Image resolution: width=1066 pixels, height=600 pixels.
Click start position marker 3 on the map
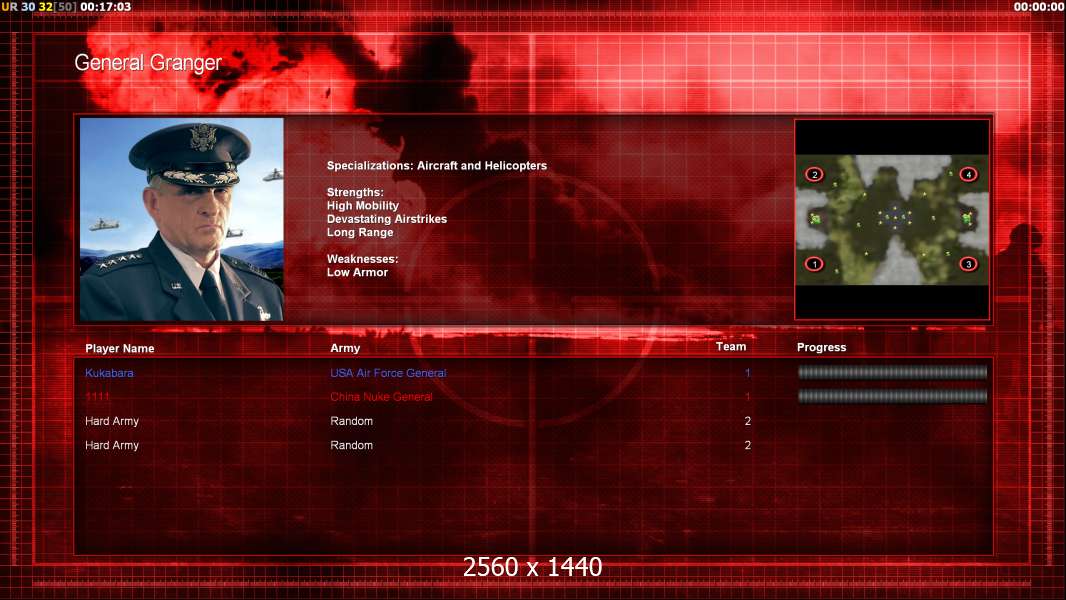(968, 264)
